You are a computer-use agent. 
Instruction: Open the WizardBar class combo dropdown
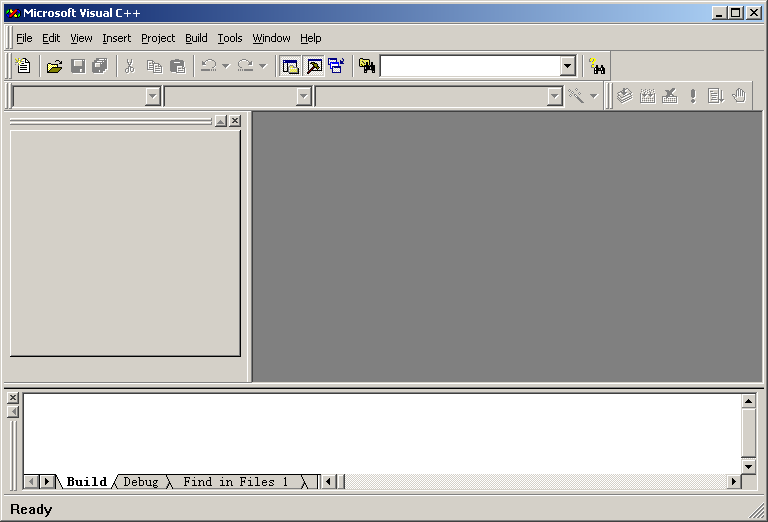click(x=153, y=96)
